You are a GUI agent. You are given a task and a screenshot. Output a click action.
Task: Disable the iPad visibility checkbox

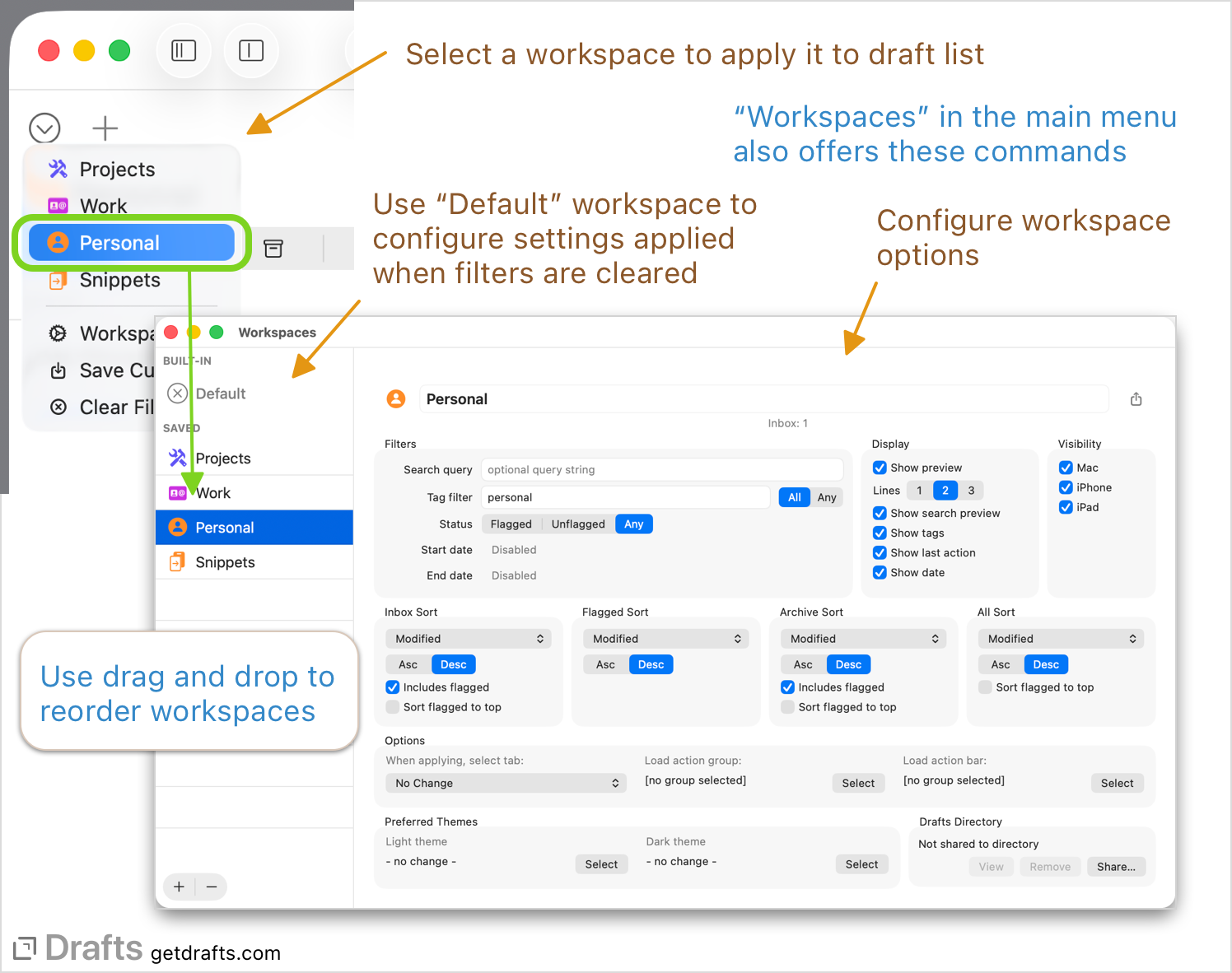(x=1066, y=507)
